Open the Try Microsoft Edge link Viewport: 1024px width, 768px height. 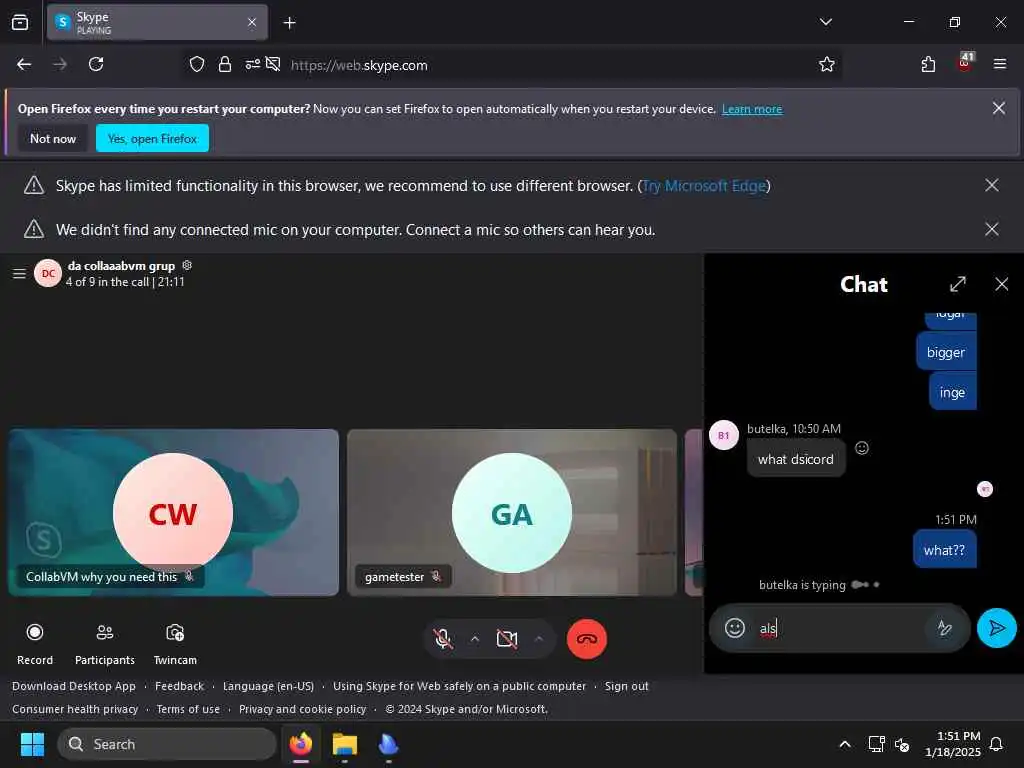coord(704,186)
